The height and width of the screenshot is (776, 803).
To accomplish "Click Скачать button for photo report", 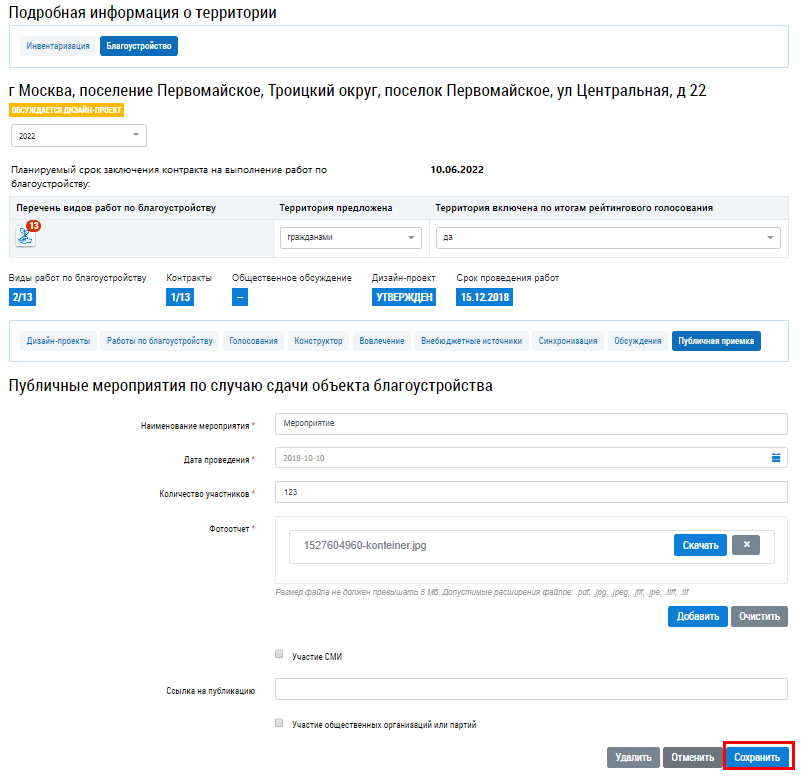I will tap(700, 545).
